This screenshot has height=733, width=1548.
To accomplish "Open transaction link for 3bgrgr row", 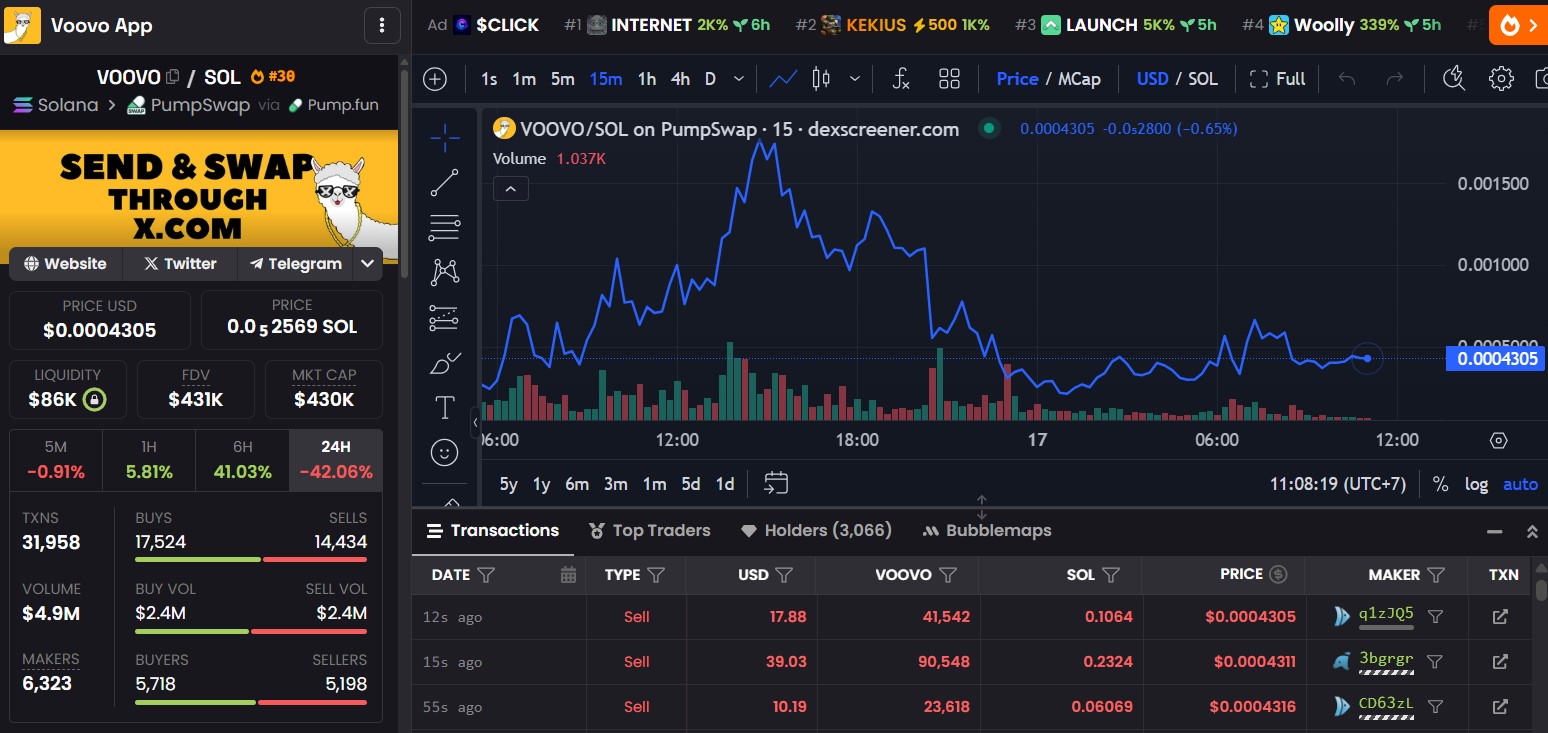I will click(1499, 662).
